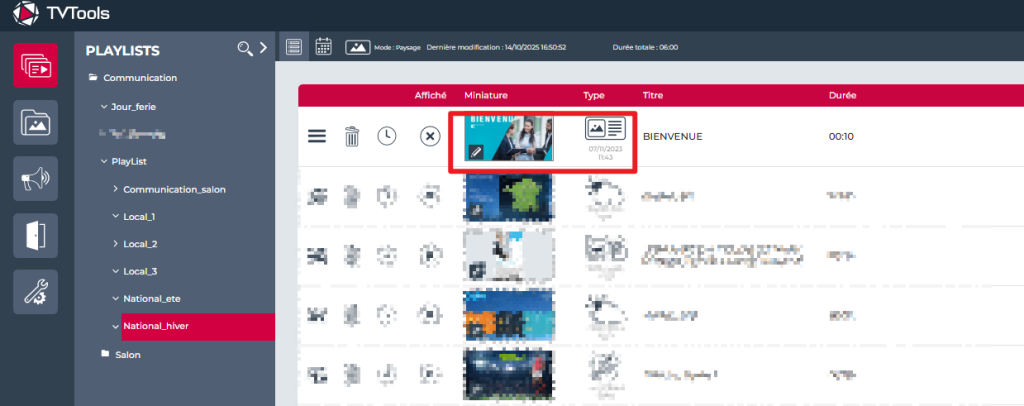Open the wrench settings icon
This screenshot has height=406, width=1024.
point(37,292)
